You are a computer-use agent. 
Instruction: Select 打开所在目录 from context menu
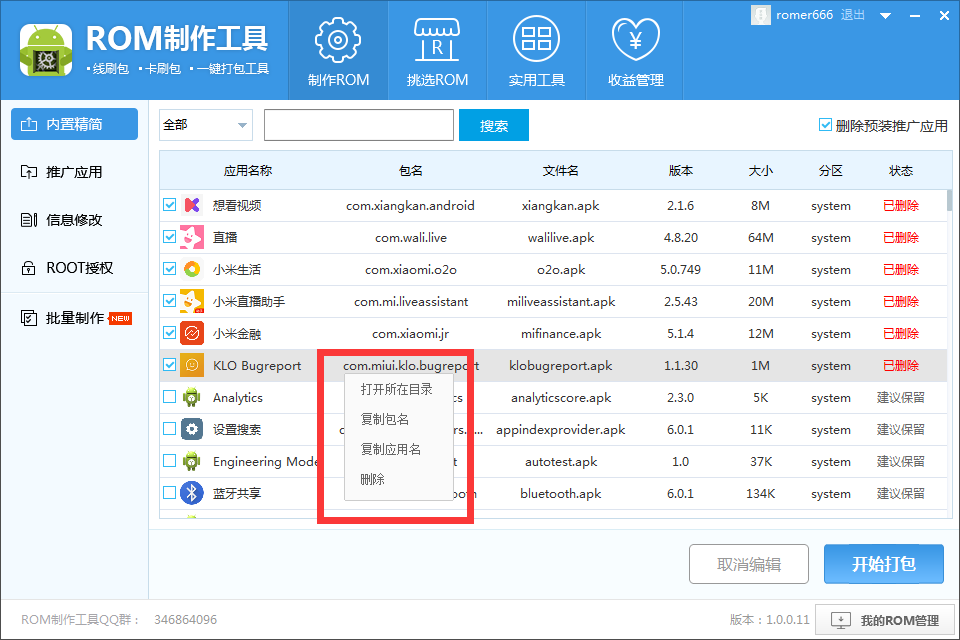tap(397, 389)
